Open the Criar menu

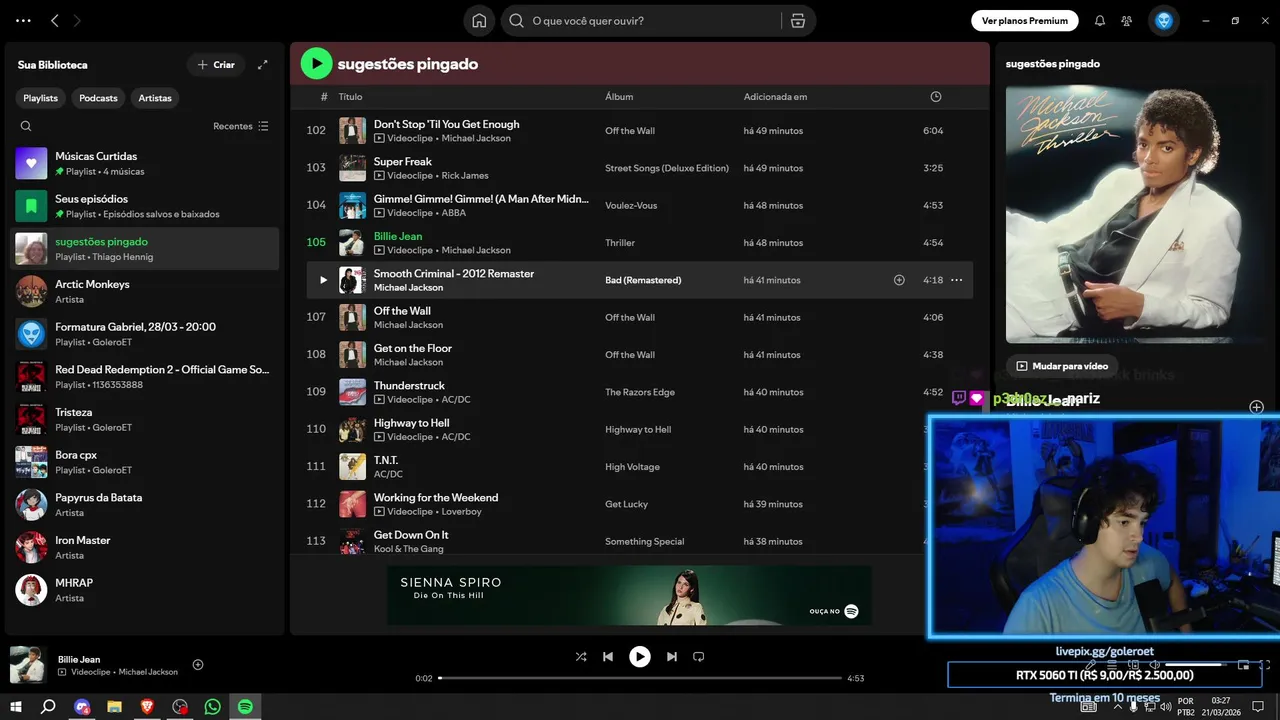(216, 65)
